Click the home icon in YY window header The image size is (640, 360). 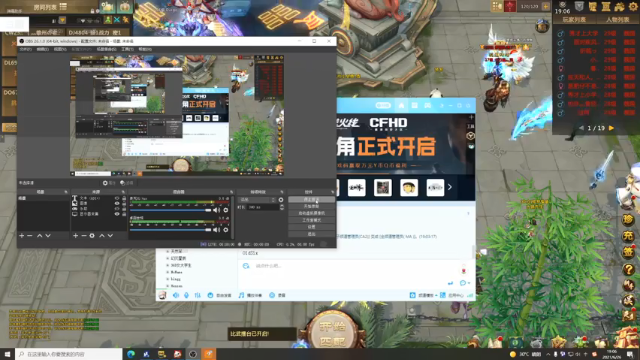point(402,105)
